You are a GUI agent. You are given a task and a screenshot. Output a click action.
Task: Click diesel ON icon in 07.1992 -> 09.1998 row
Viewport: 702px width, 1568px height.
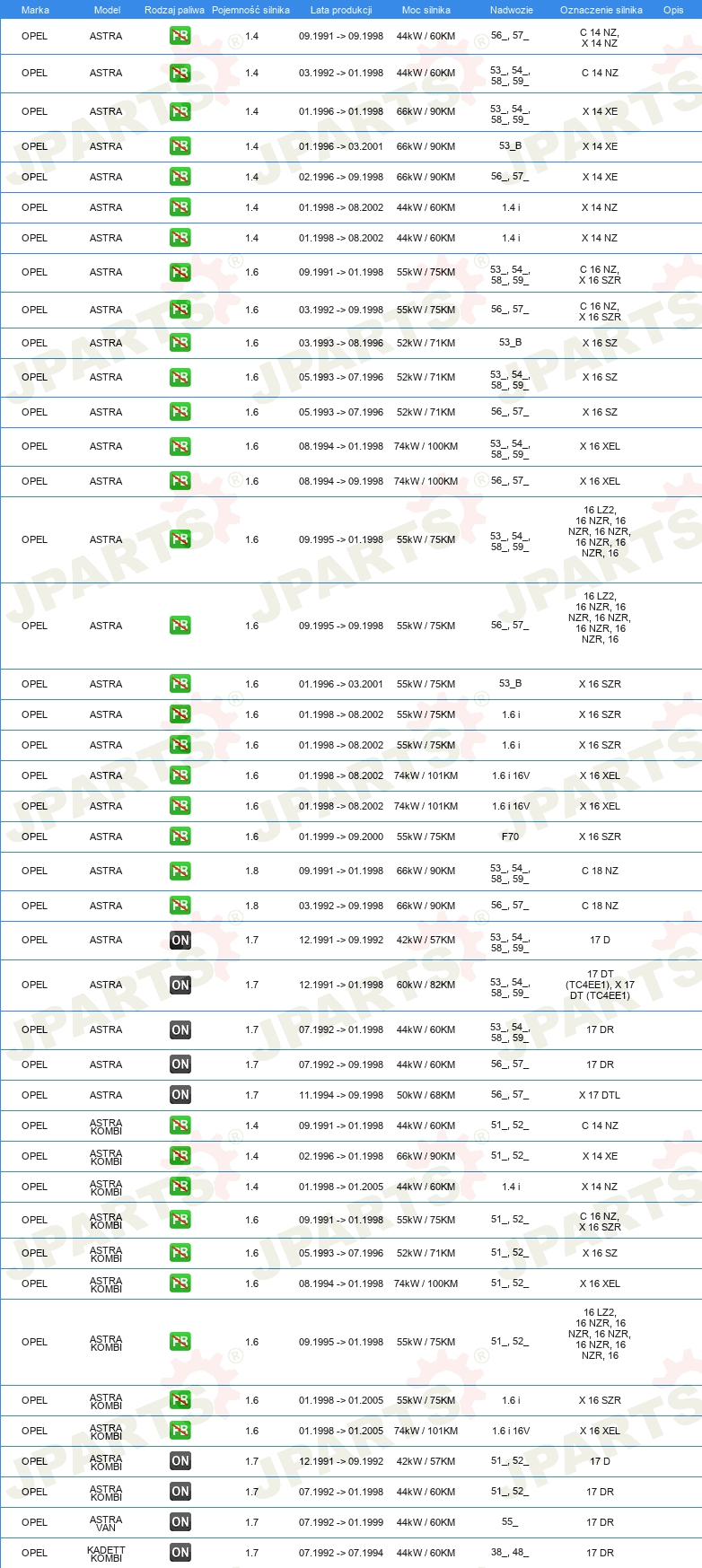pyautogui.click(x=180, y=1064)
